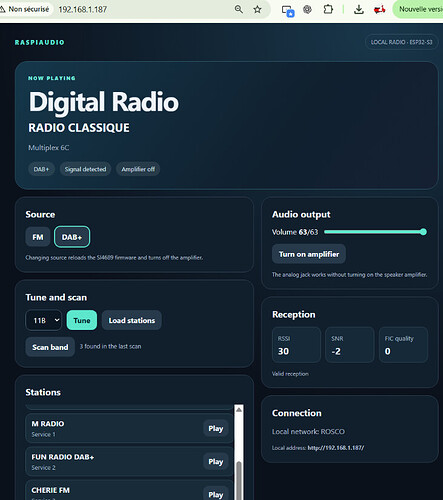
Task: Click the FUN RADIO DAB+ station row name
Action: [x=63, y=457]
